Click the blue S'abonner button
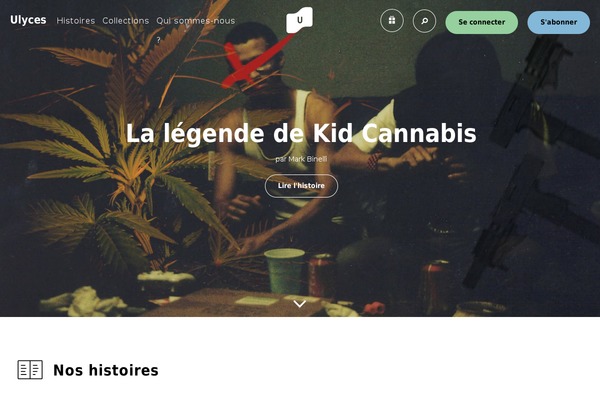 click(x=559, y=22)
